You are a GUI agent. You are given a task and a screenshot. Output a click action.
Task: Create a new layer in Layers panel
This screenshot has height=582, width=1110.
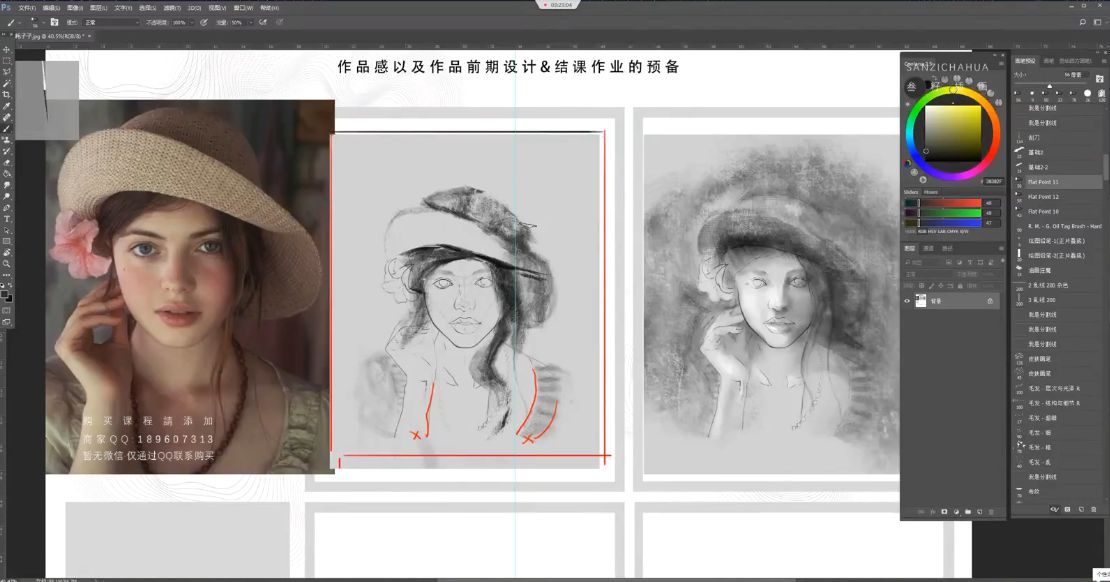point(980,511)
